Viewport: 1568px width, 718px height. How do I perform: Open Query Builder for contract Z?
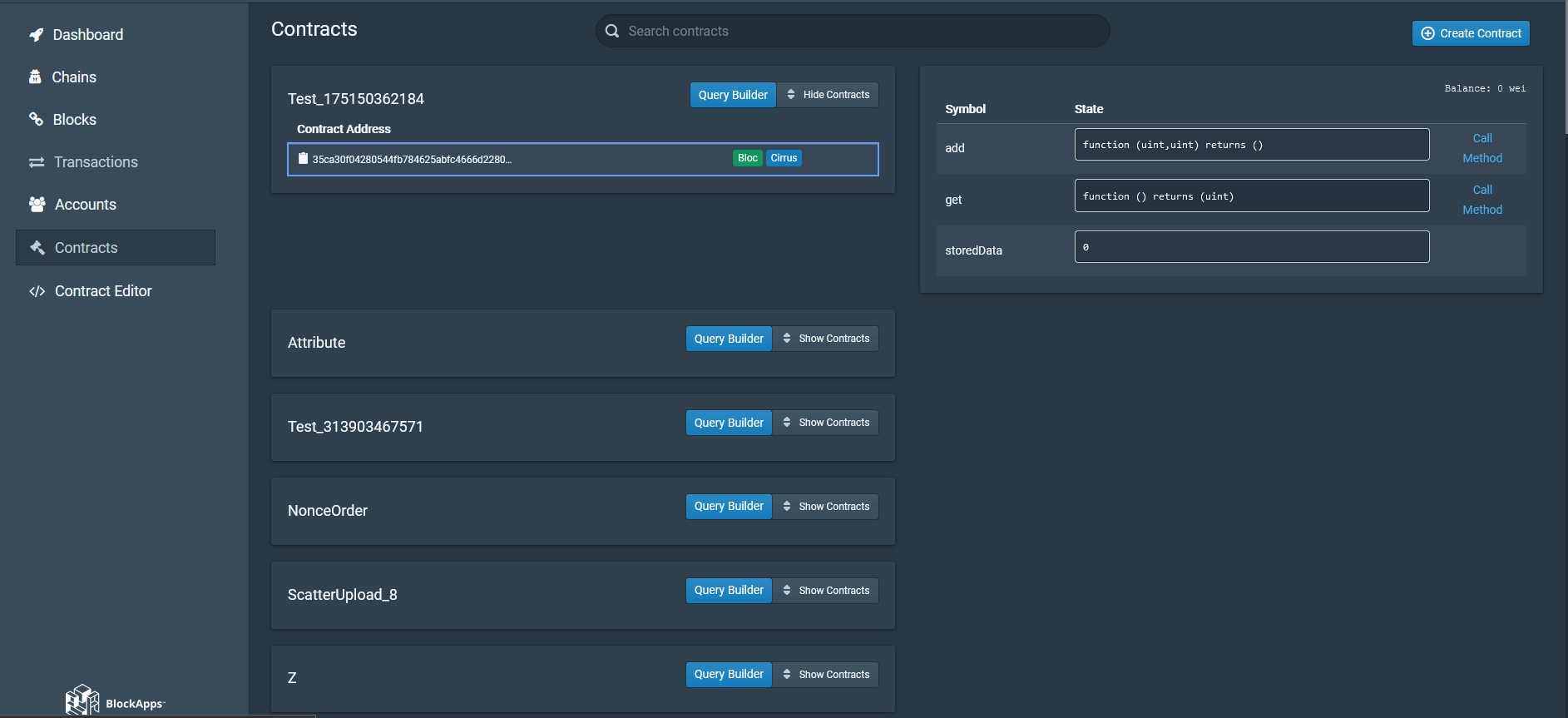coord(729,675)
